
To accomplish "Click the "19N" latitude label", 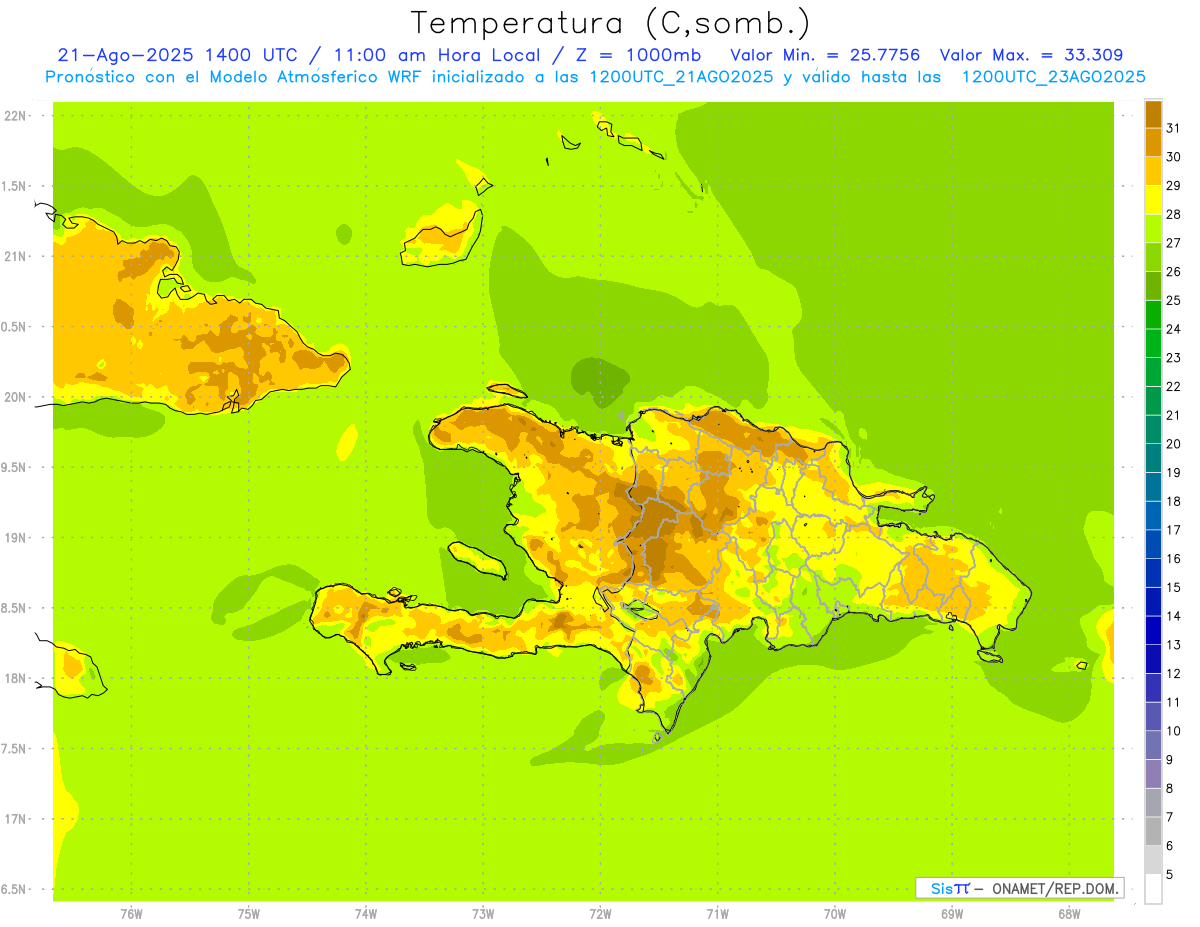I will (15, 538).
